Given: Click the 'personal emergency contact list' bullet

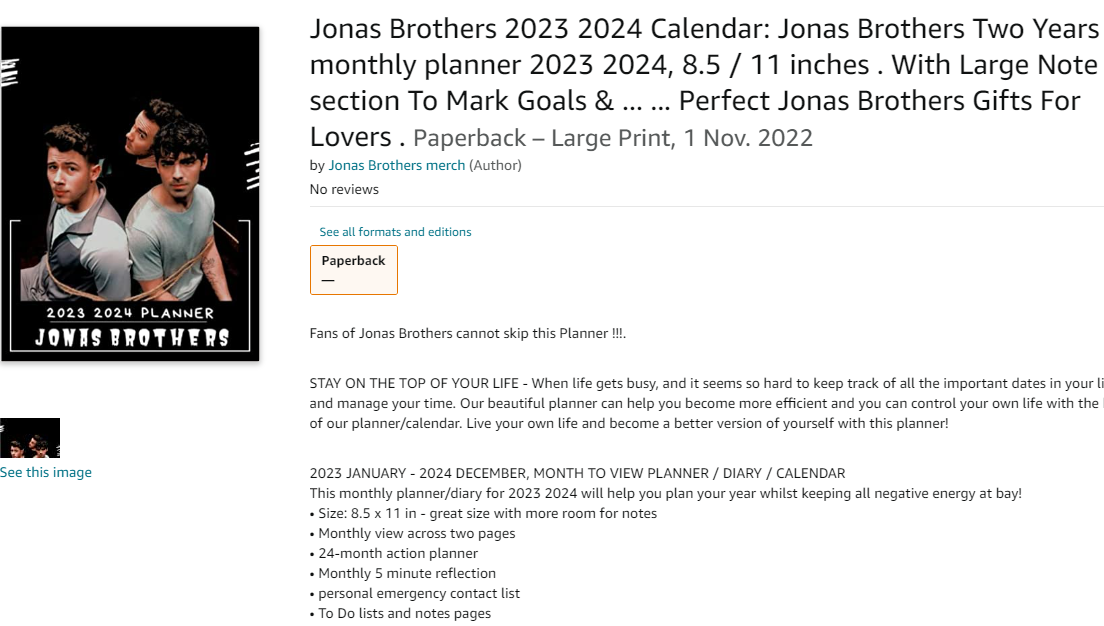Looking at the screenshot, I should [418, 593].
